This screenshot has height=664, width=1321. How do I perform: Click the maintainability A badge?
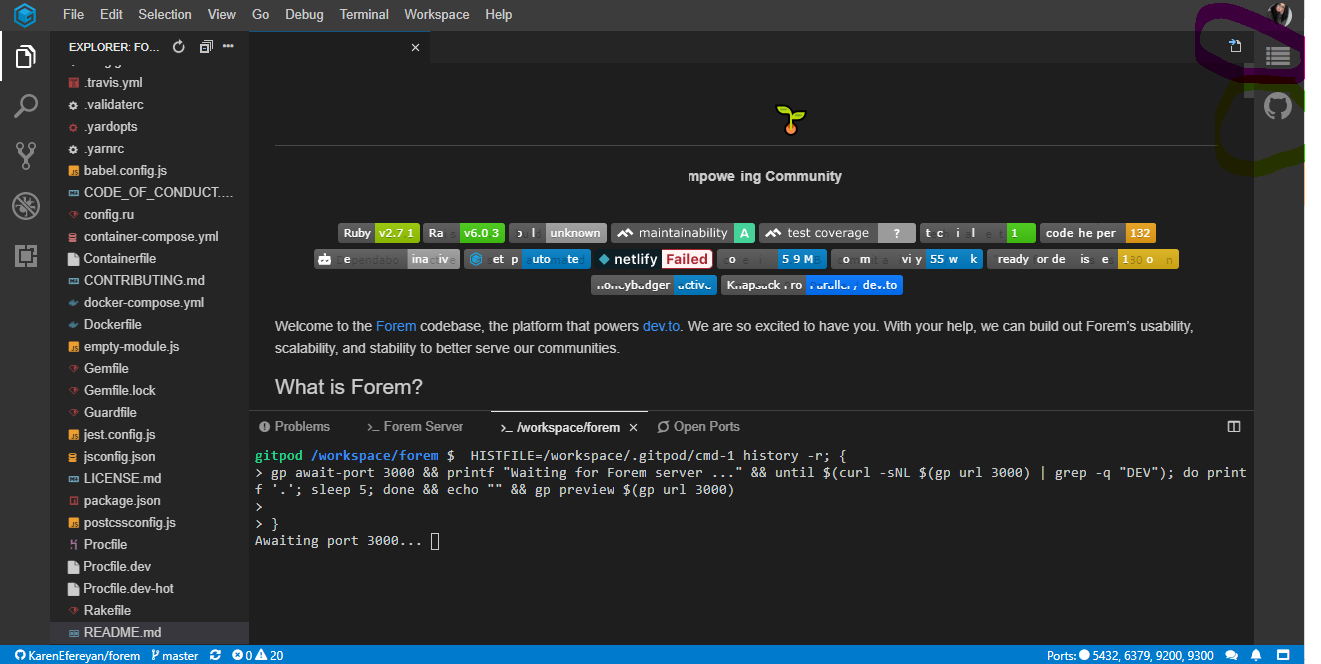[682, 233]
